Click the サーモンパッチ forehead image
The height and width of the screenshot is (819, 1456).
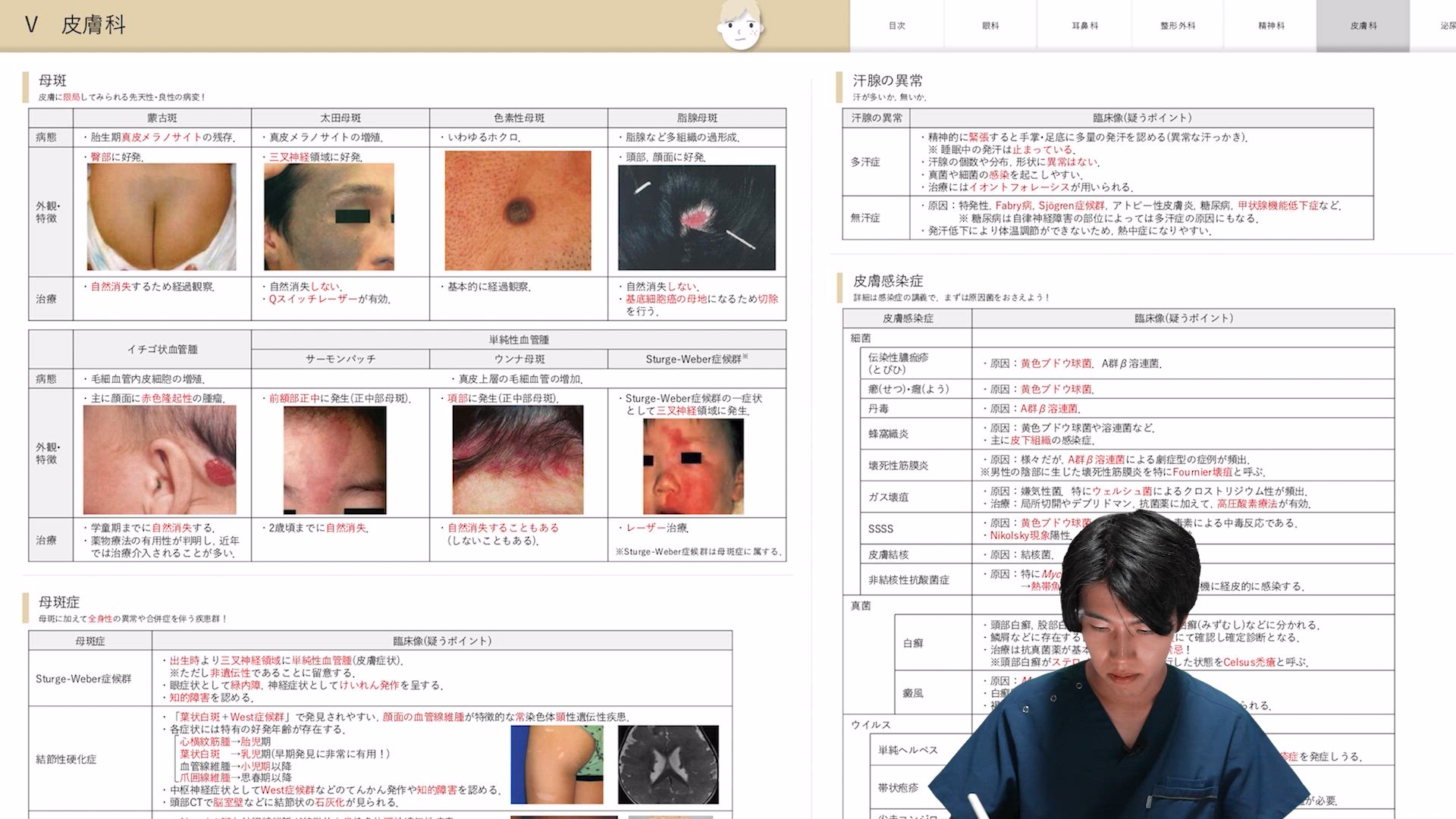pos(334,460)
